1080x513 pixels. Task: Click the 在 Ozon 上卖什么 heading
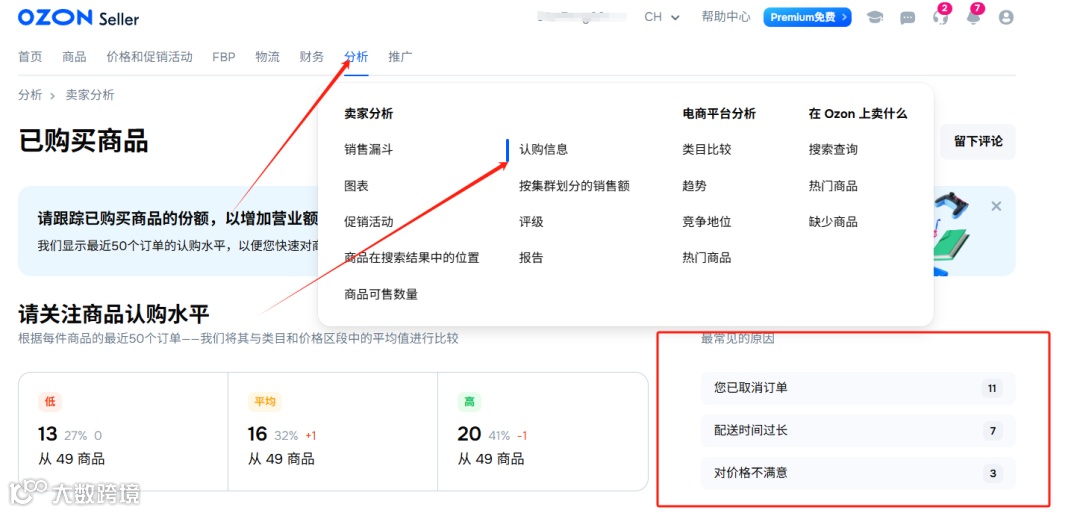858,114
